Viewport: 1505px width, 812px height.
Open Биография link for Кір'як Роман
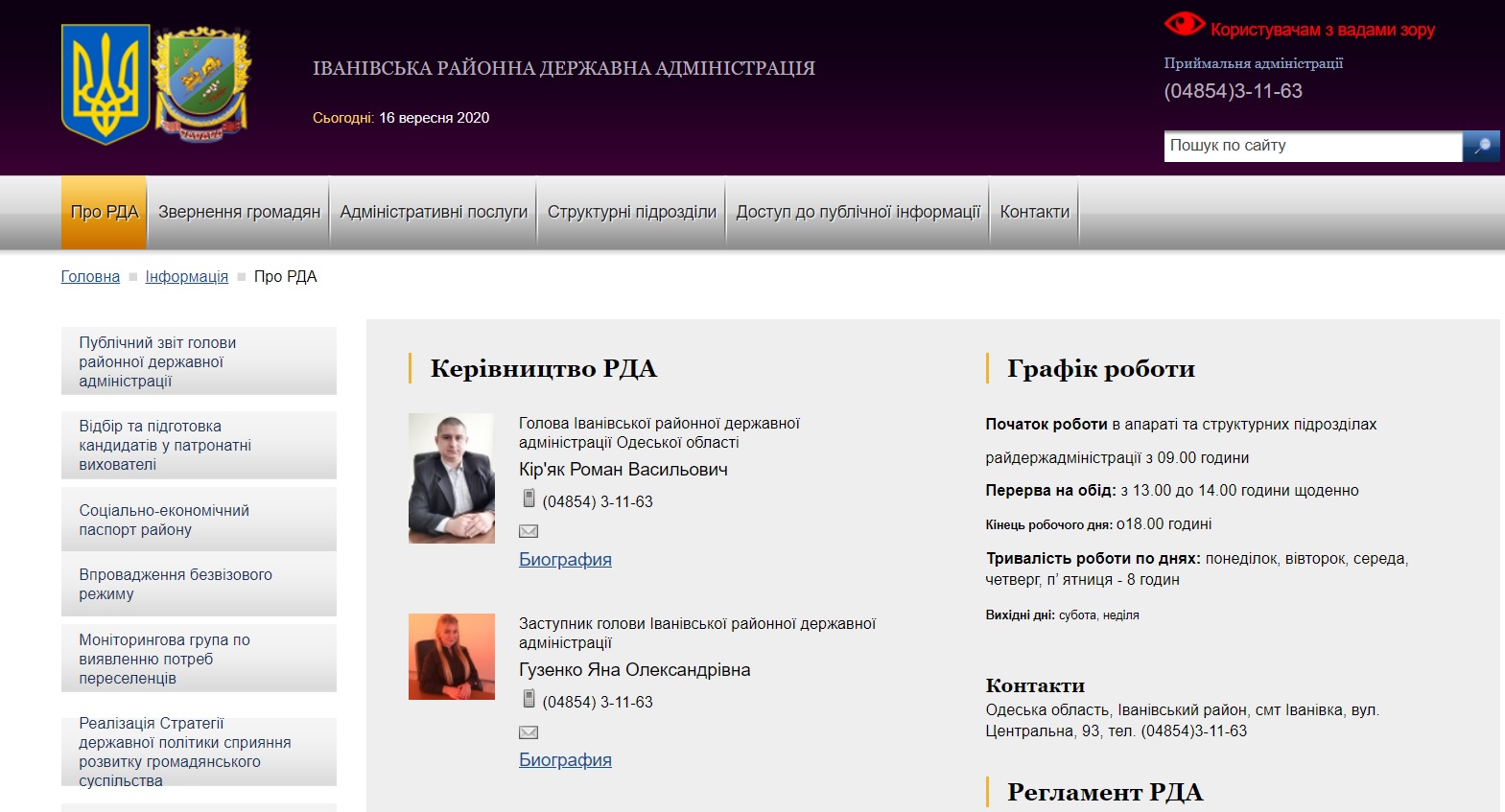tap(565, 559)
